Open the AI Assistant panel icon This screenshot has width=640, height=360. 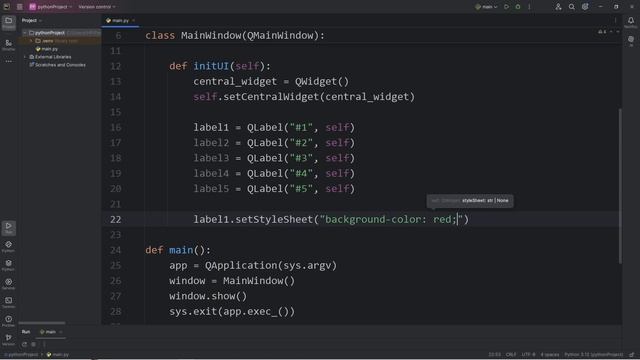coord(631,40)
